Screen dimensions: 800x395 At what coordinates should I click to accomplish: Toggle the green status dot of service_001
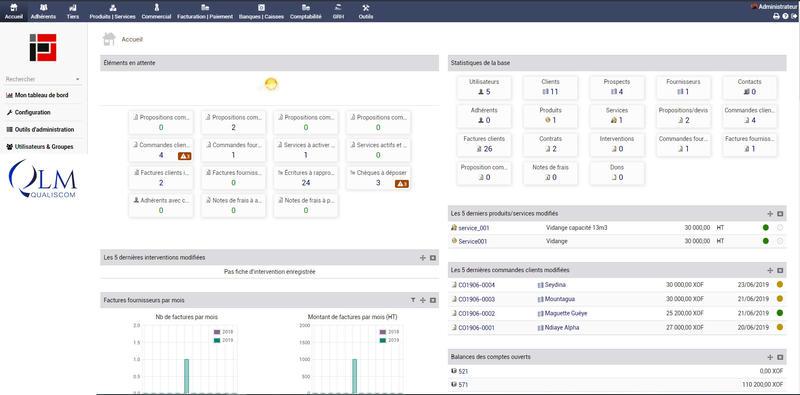click(765, 227)
